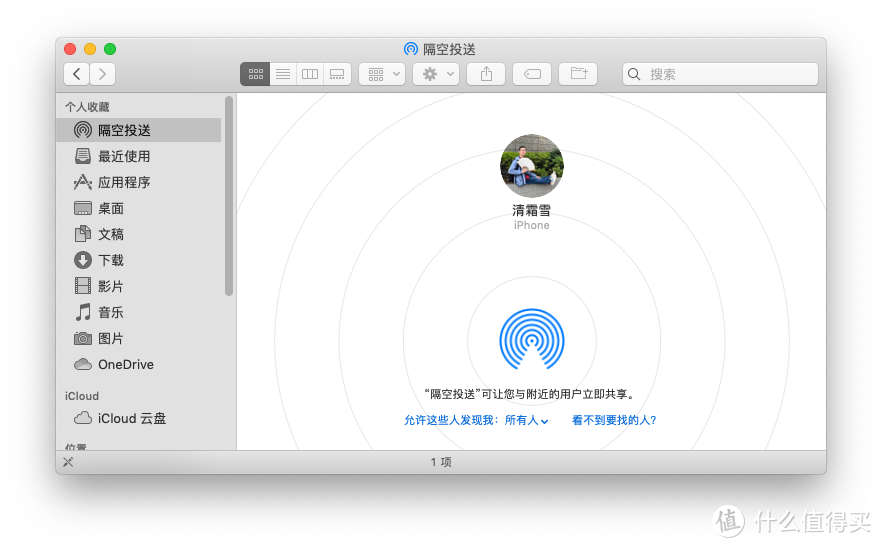The width and height of the screenshot is (882, 548).
Task: Click the AirDrop icon in title bar
Action: 411,49
